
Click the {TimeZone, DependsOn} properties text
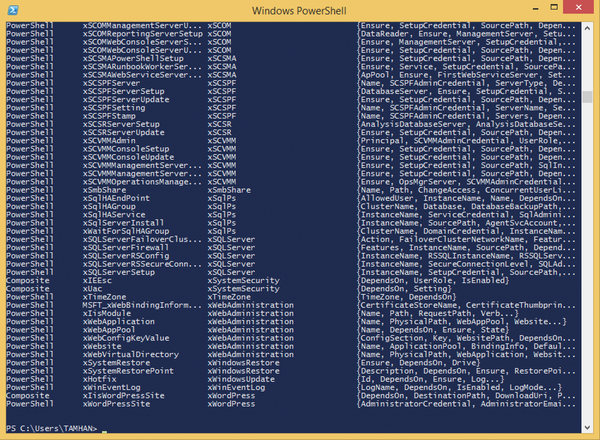pos(407,297)
